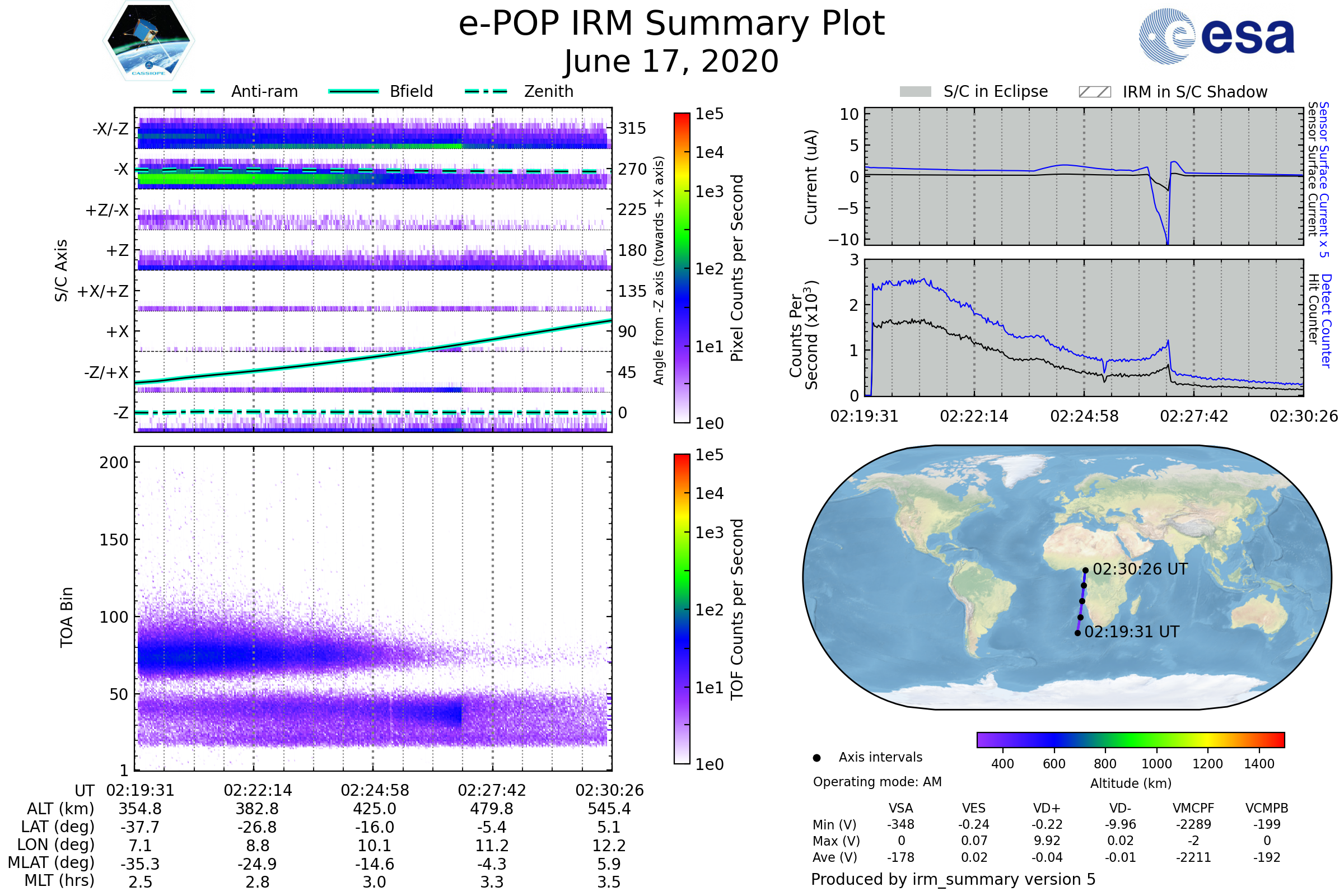This screenshot has height=896, width=1344.
Task: Click the June 17, 2020 date heading
Action: 671,62
